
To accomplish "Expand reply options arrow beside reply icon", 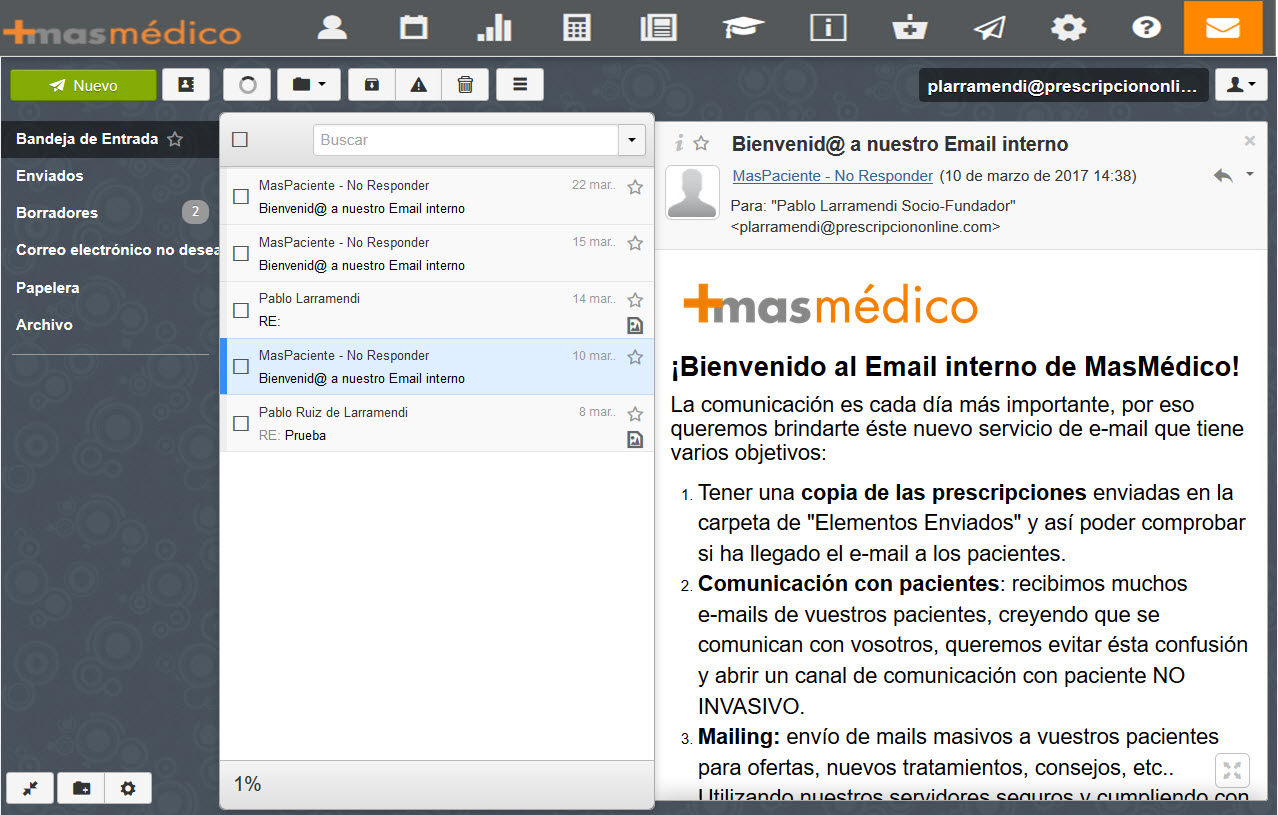I will point(1250,175).
